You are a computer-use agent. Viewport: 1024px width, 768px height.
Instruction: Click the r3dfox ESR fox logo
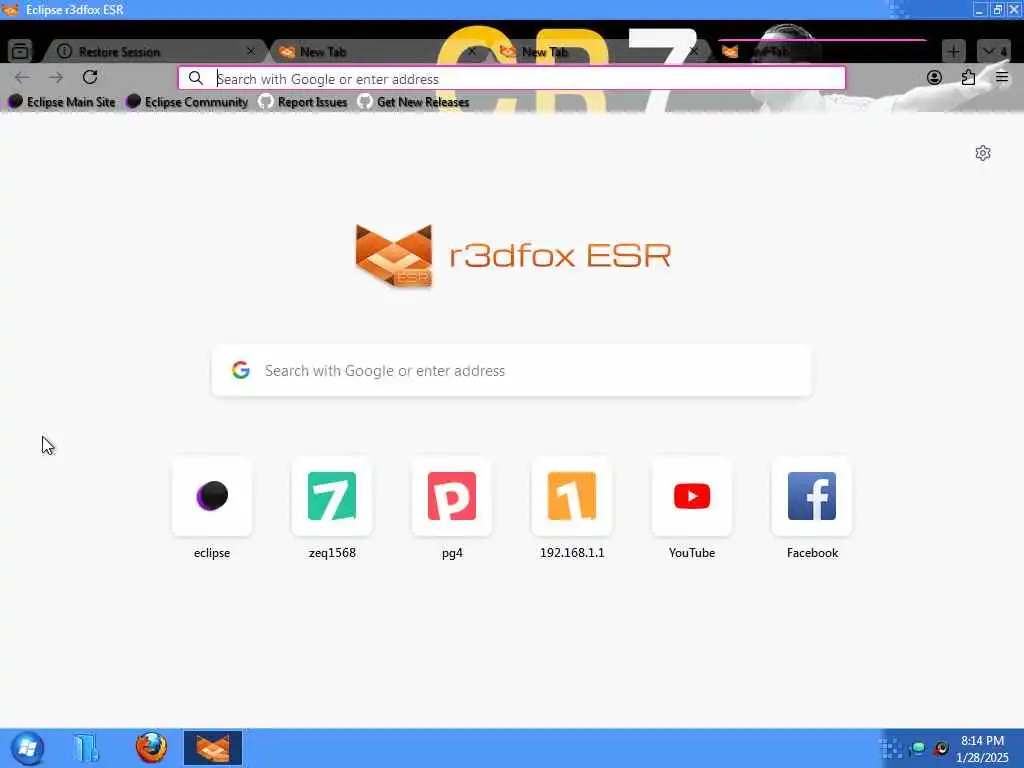[394, 255]
